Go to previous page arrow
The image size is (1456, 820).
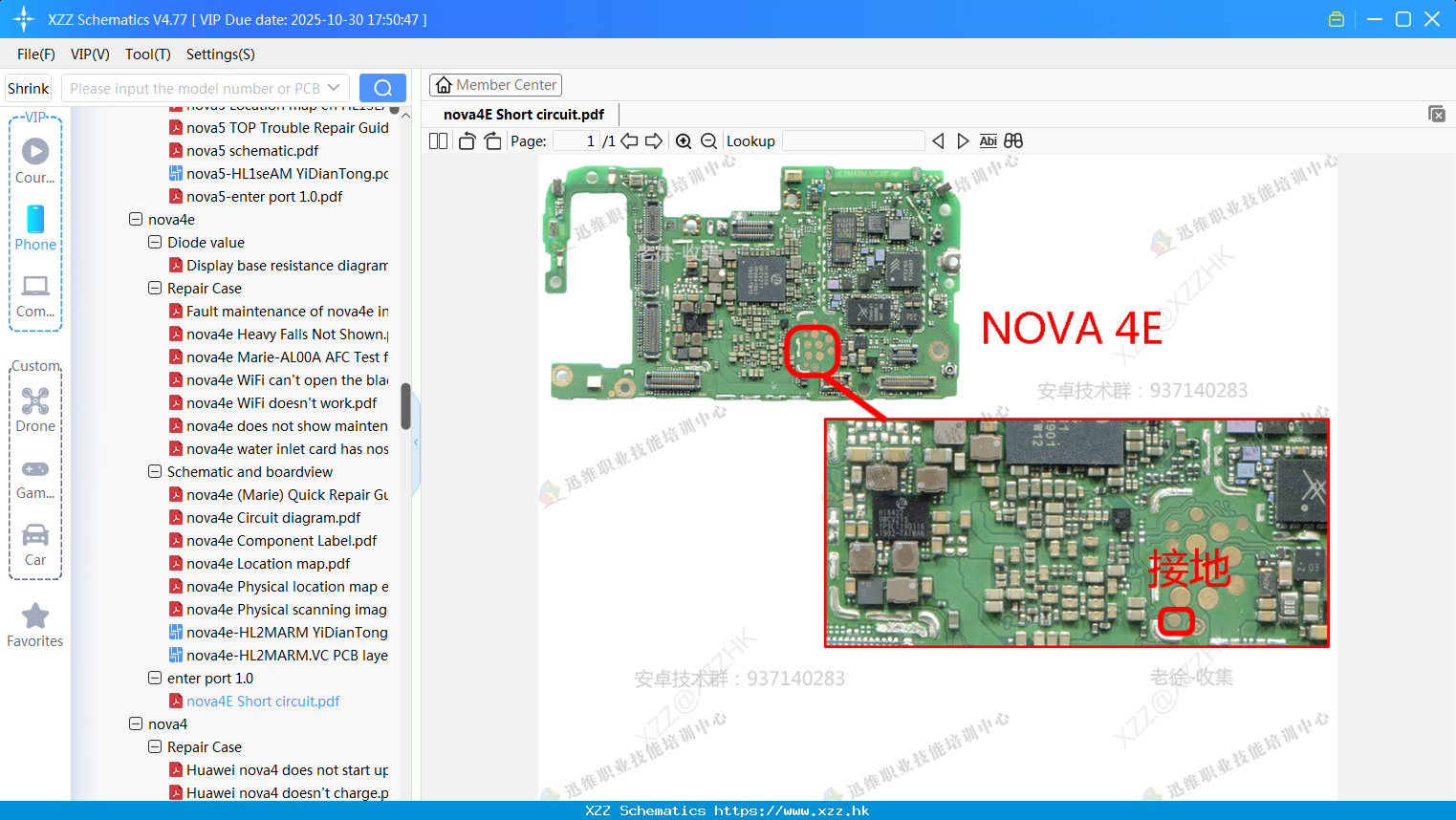point(629,141)
